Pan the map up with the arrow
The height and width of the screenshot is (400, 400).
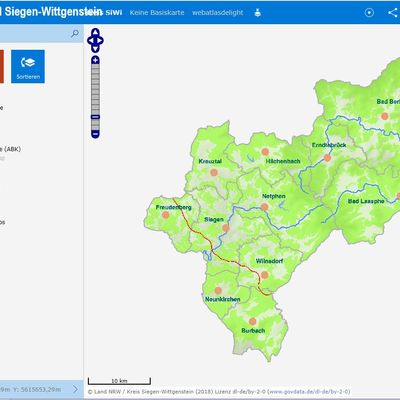point(95,32)
